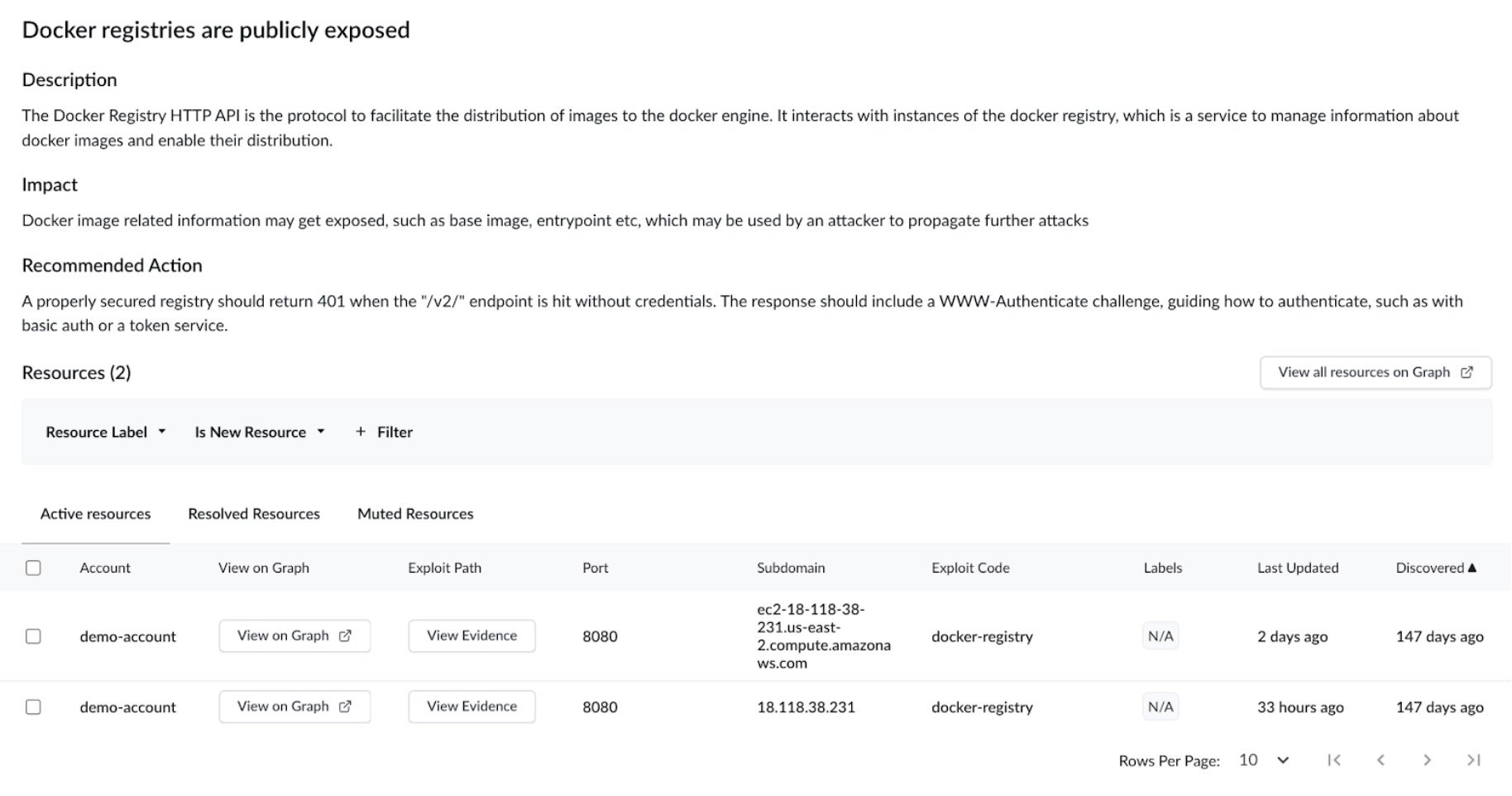
Task: Sort table by Last Updated column
Action: [x=1297, y=568]
